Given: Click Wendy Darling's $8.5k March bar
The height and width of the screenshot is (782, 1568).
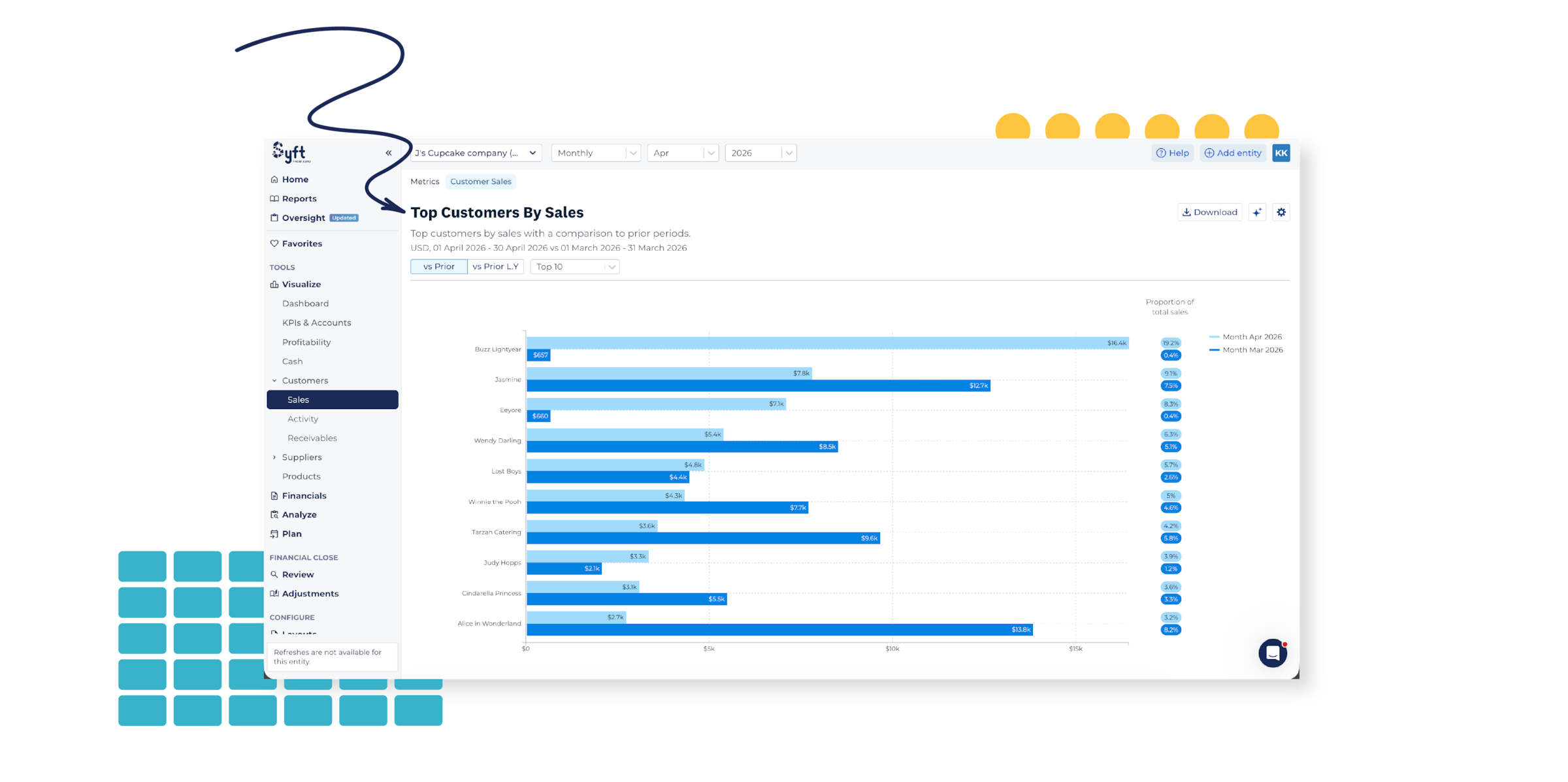Looking at the screenshot, I should tap(682, 447).
